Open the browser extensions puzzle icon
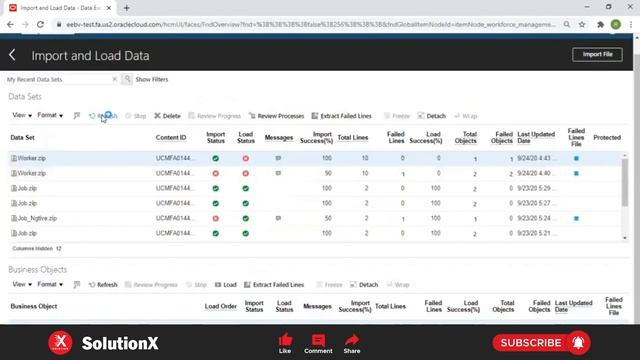Image resolution: width=640 pixels, height=360 pixels. (x=600, y=24)
